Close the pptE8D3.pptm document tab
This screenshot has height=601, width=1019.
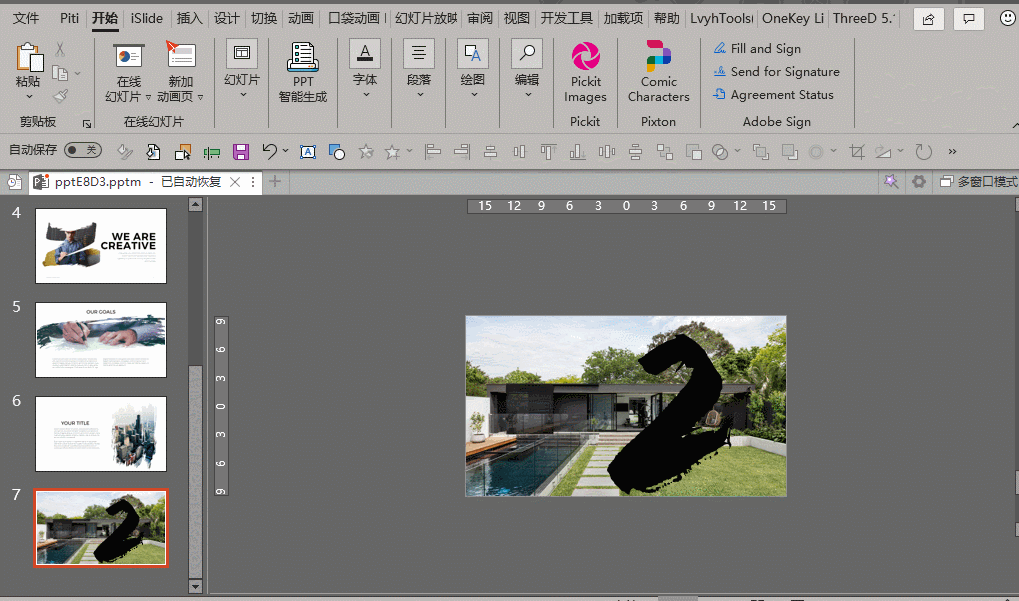click(235, 182)
